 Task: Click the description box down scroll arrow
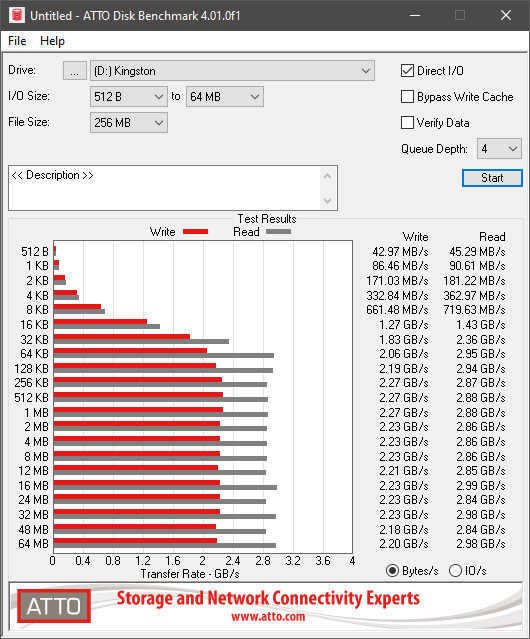tap(328, 200)
